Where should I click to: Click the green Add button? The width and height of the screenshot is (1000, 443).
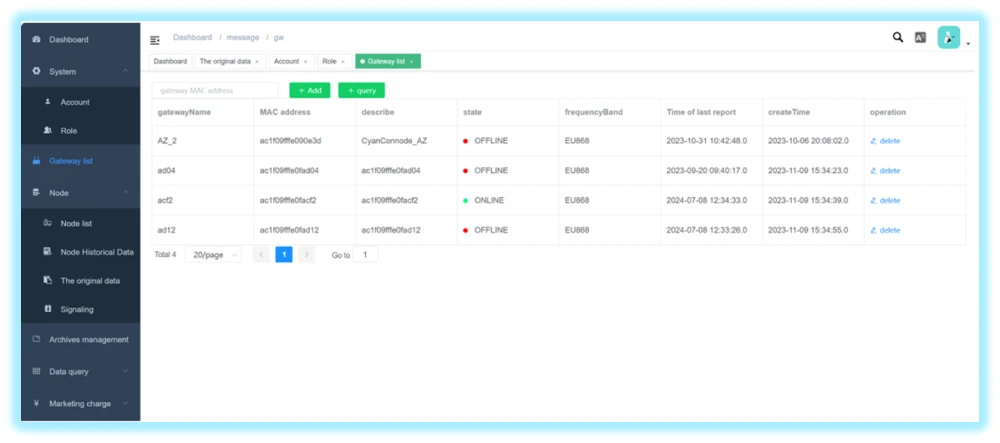point(309,90)
